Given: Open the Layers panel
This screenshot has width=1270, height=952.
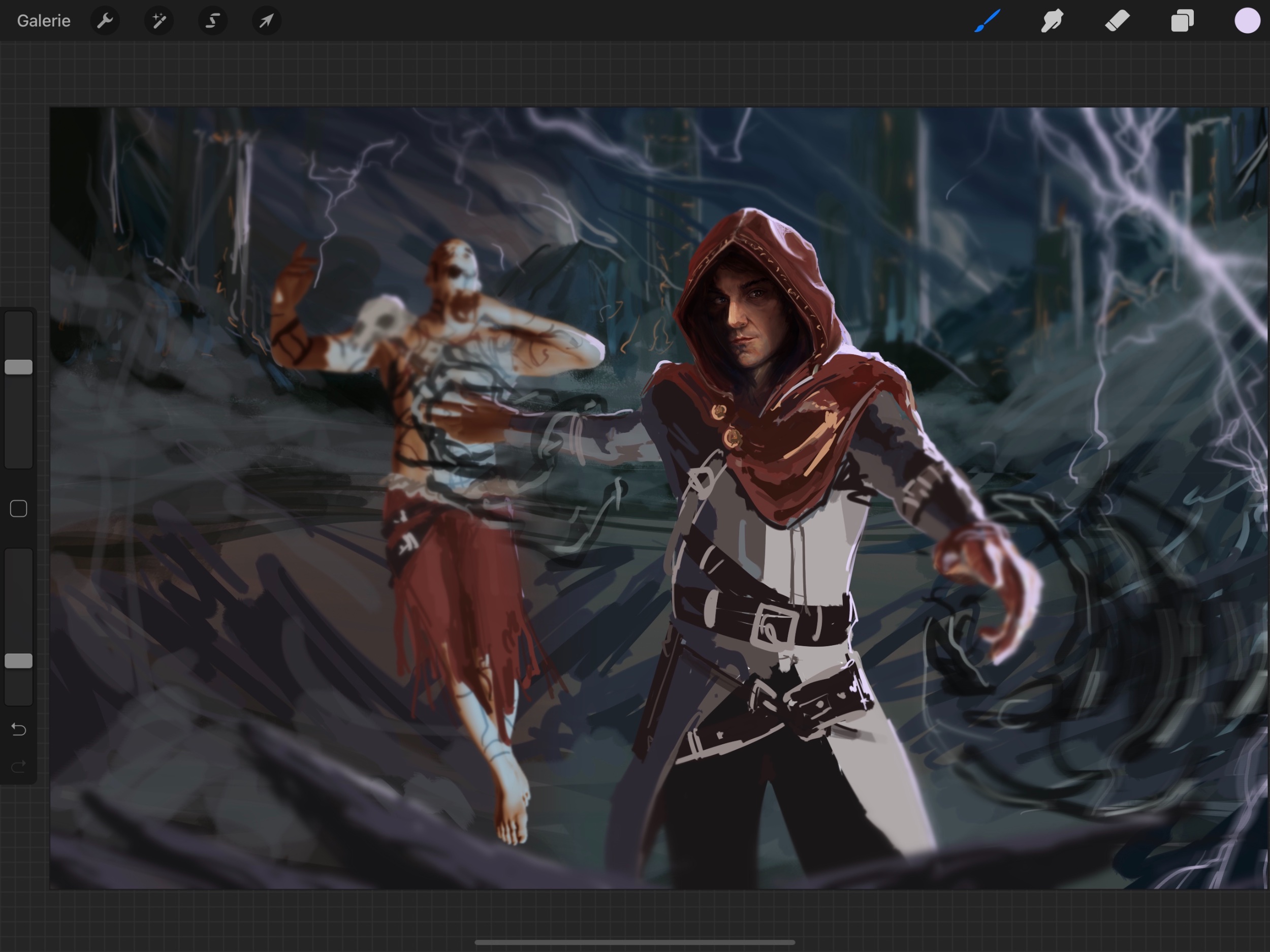Looking at the screenshot, I should [1182, 21].
